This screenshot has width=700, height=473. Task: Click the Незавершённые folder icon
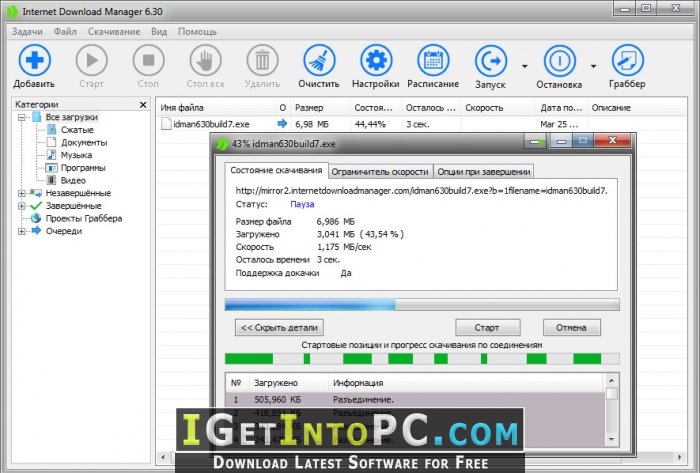pyautogui.click(x=36, y=193)
